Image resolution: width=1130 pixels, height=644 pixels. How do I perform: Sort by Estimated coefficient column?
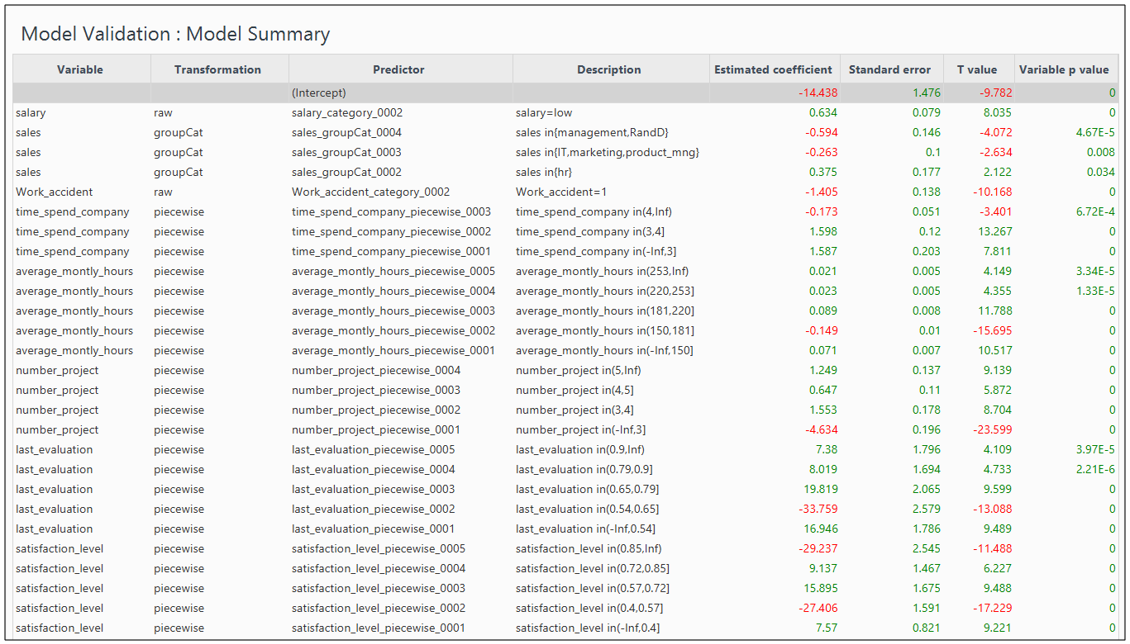pos(772,70)
